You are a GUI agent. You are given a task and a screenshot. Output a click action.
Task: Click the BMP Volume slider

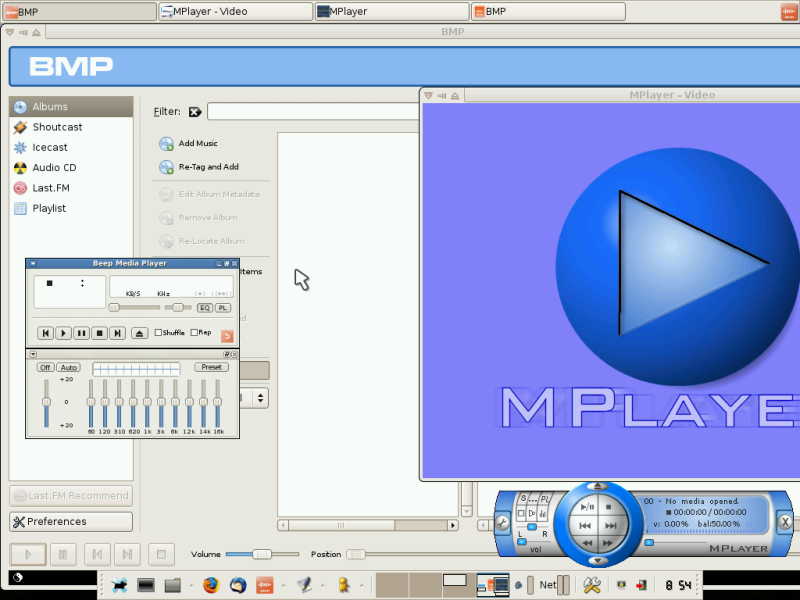(262, 554)
